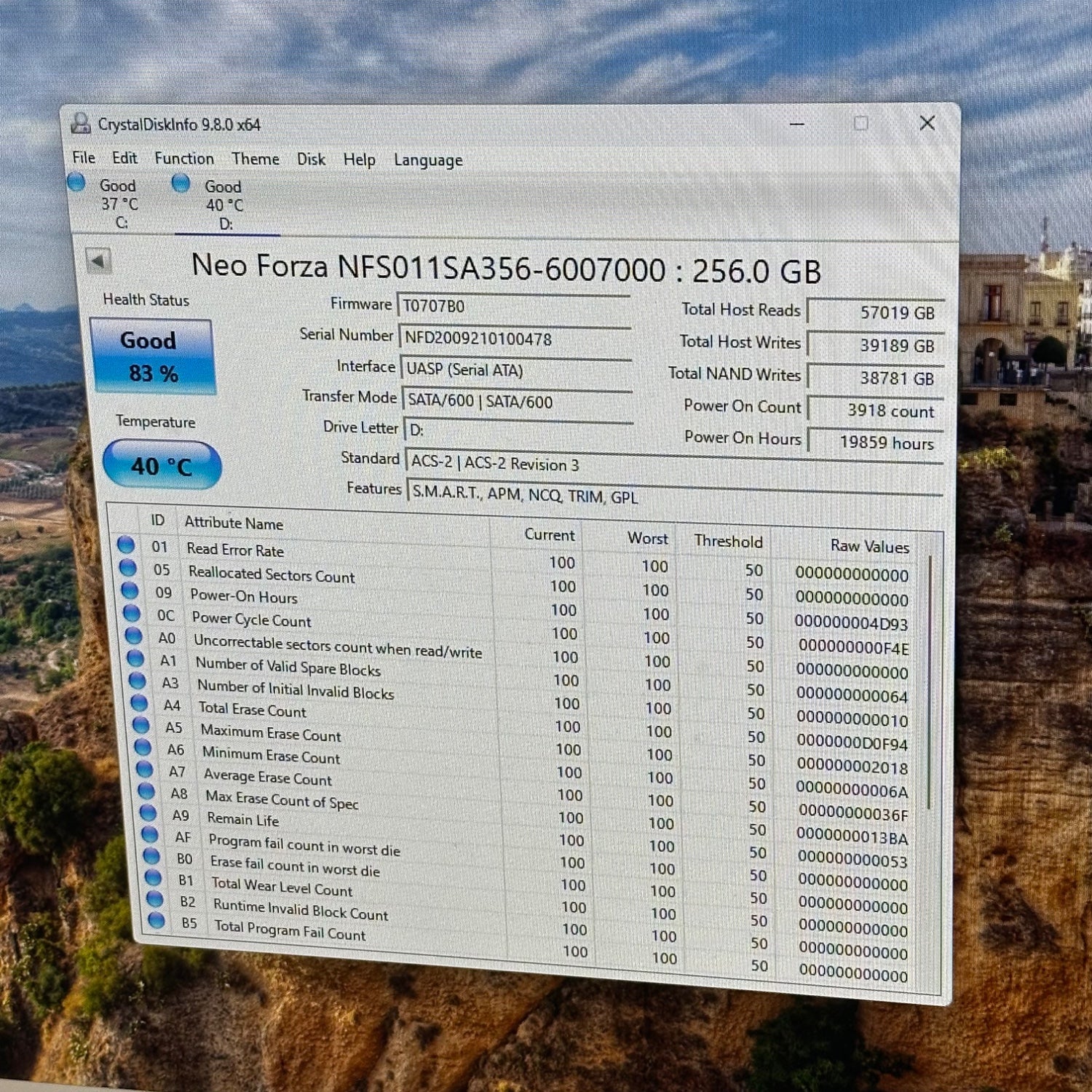1092x1092 pixels.
Task: Click the Health Status label
Action: coord(146,300)
